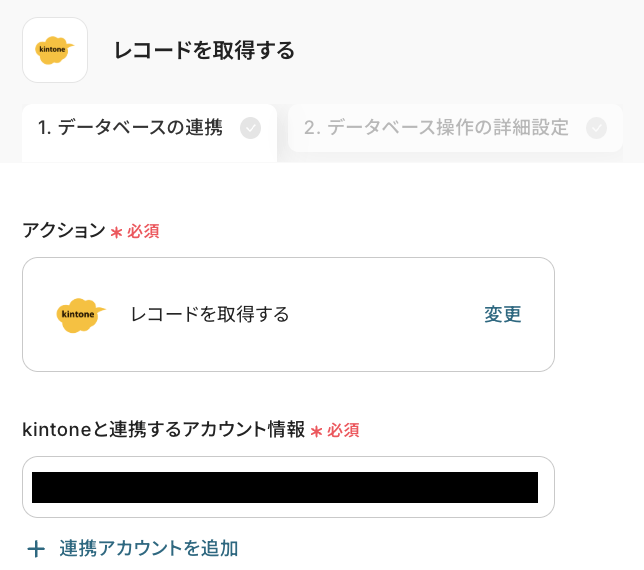Click the kintone cloud icon inside the action card
The height and width of the screenshot is (570, 644).
[81, 315]
